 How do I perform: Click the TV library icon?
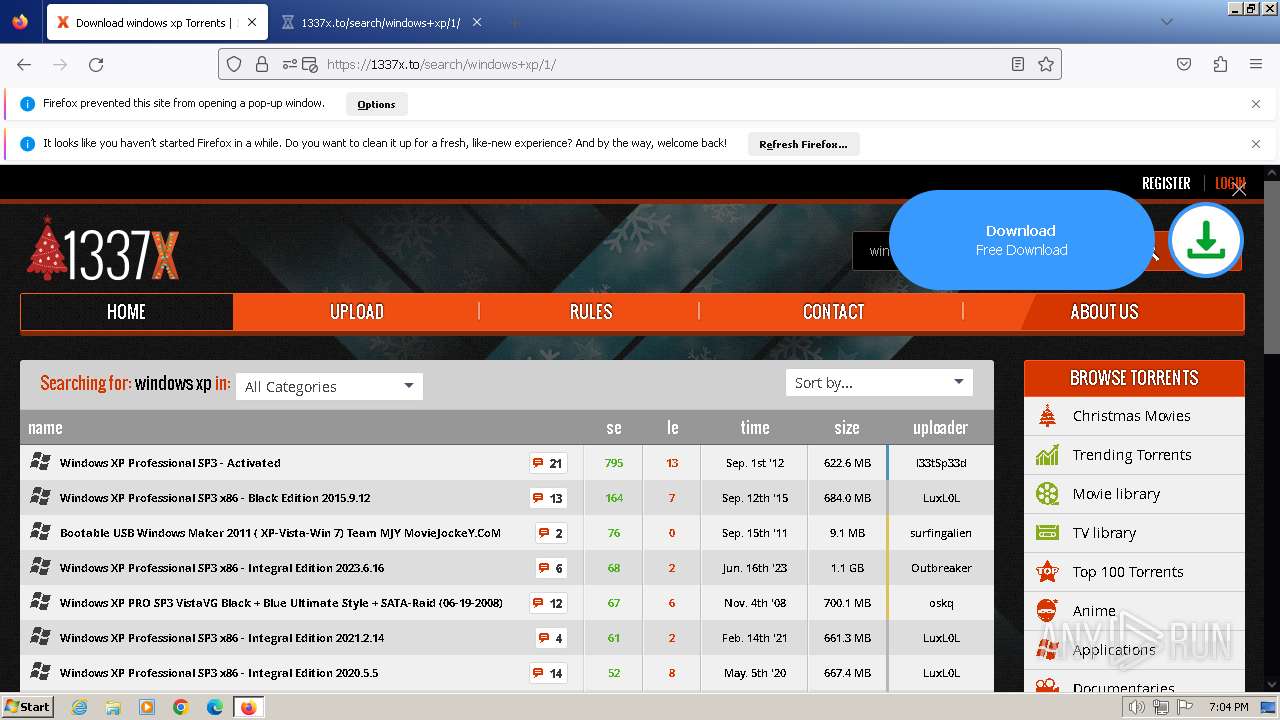[1047, 533]
